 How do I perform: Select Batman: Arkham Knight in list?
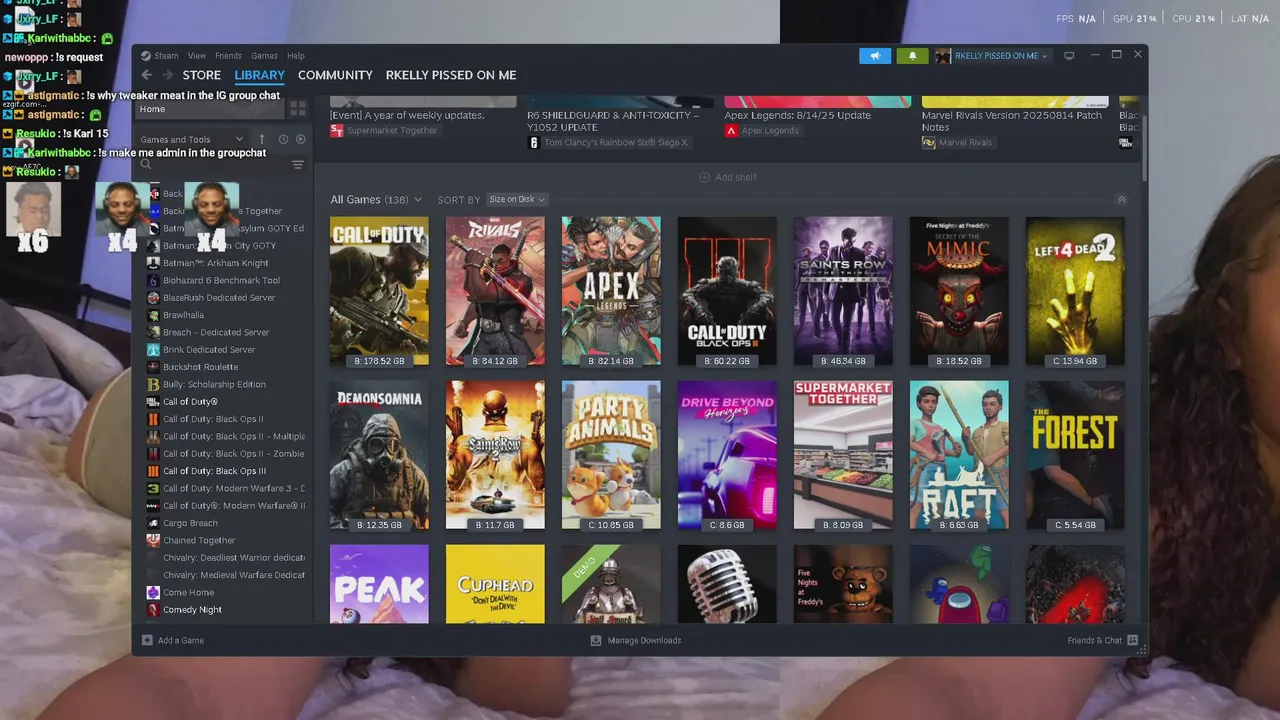click(x=216, y=263)
